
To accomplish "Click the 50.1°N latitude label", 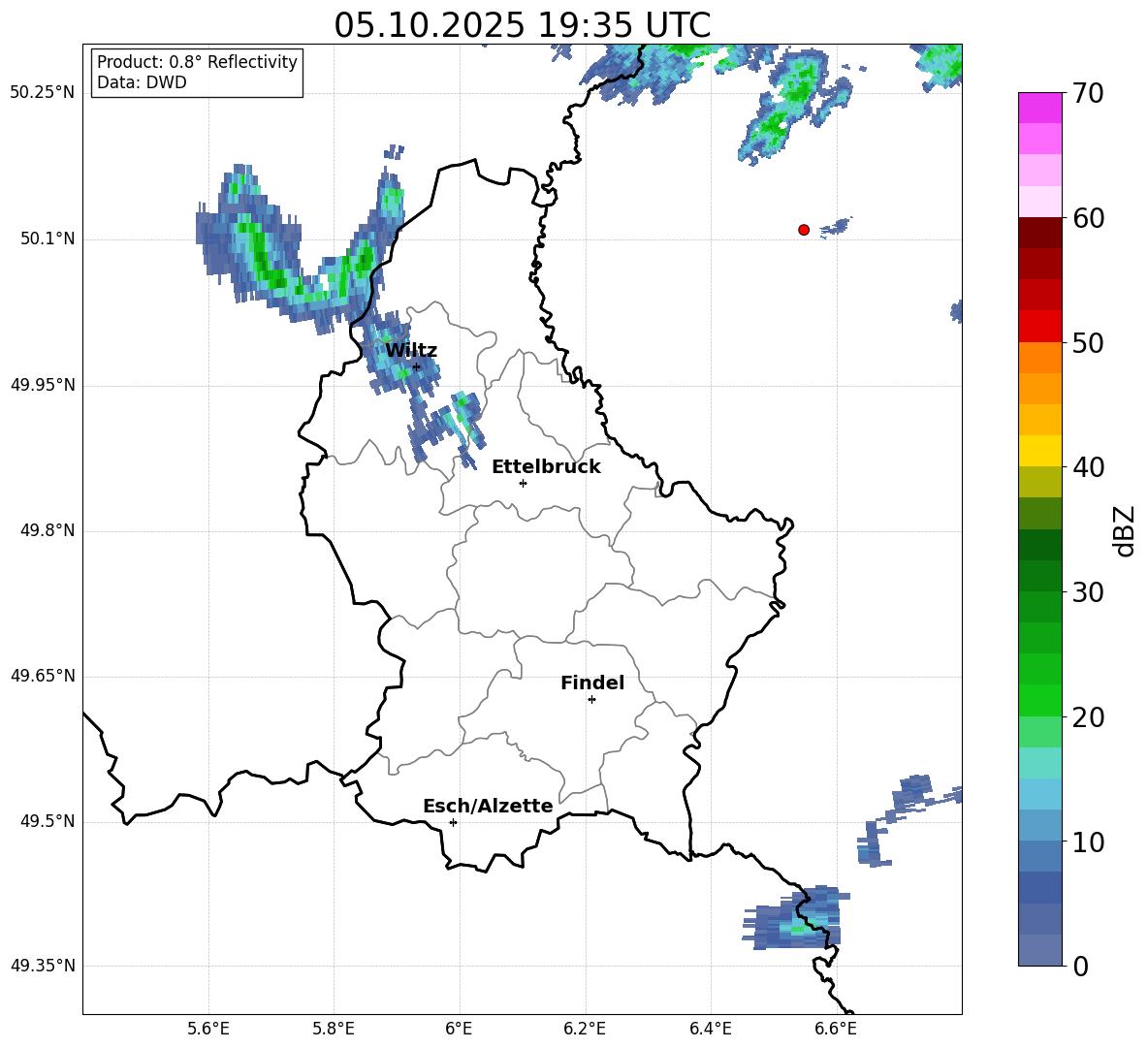I will pos(48,239).
